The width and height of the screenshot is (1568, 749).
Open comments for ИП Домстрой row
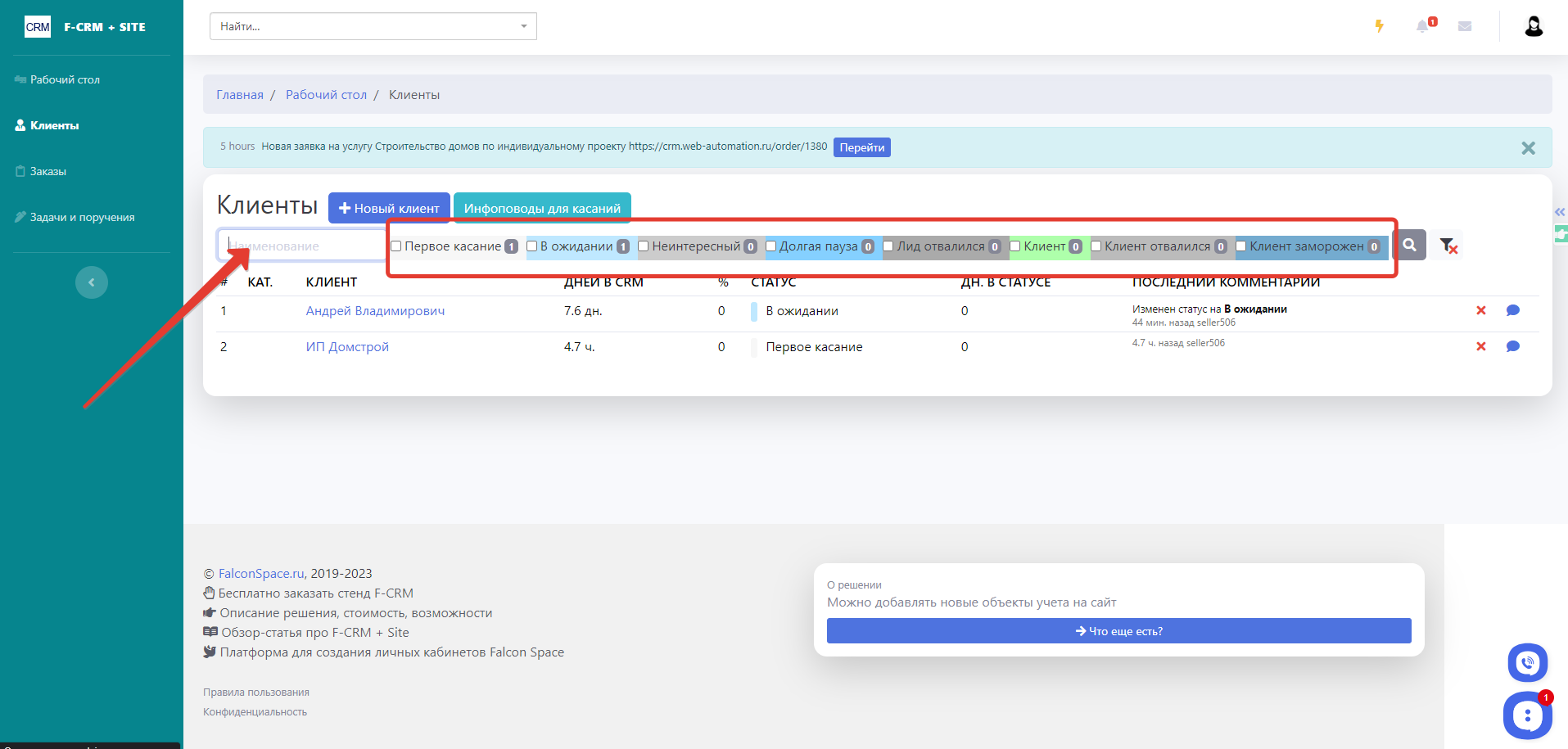click(1512, 346)
